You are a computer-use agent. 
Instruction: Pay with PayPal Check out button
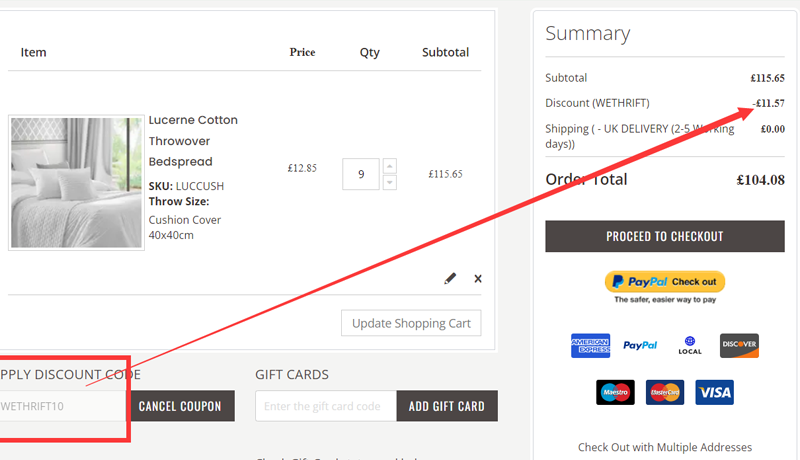(665, 282)
